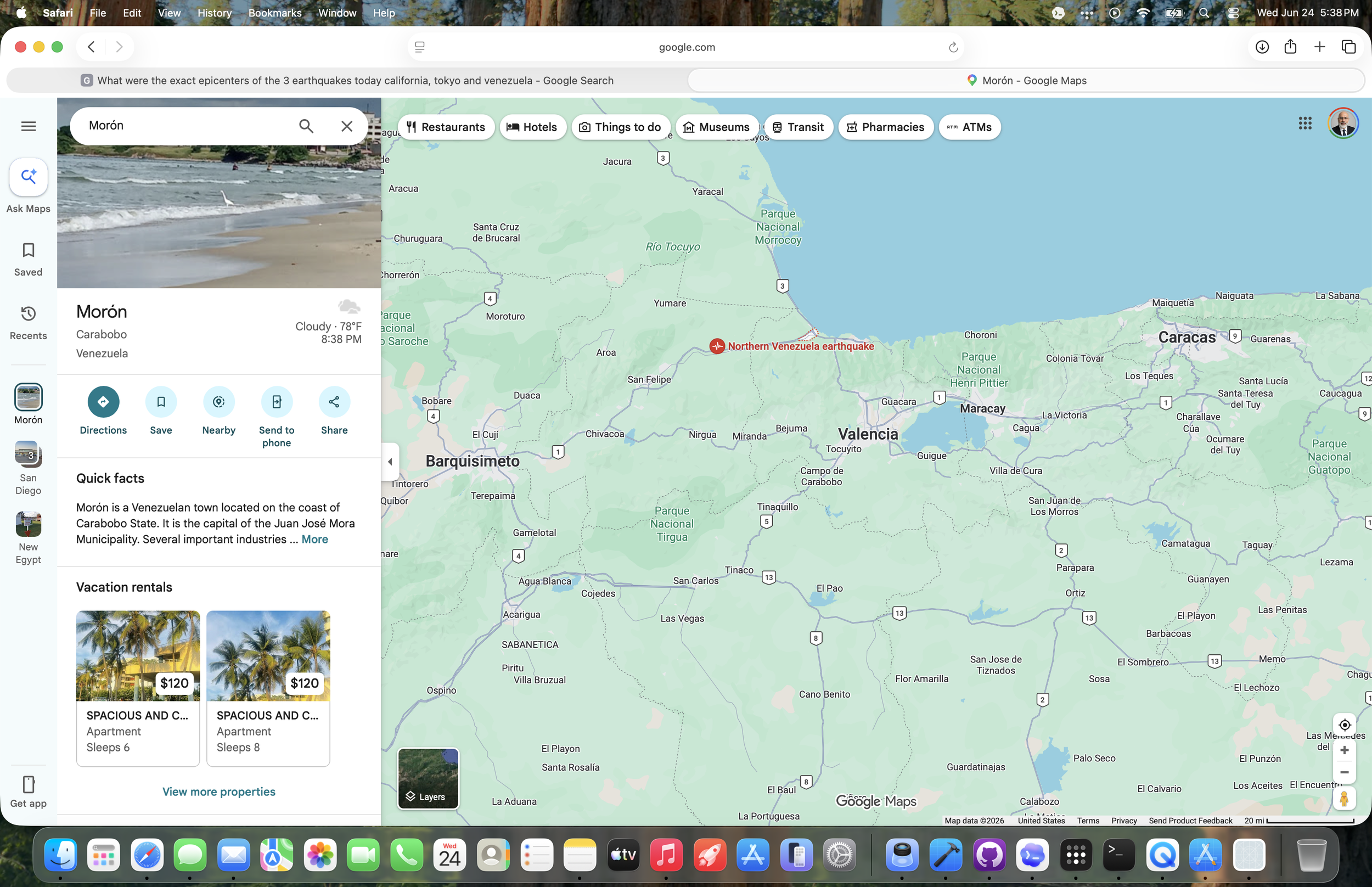Filter map by Transit
The width and height of the screenshot is (1372, 887).
click(799, 127)
